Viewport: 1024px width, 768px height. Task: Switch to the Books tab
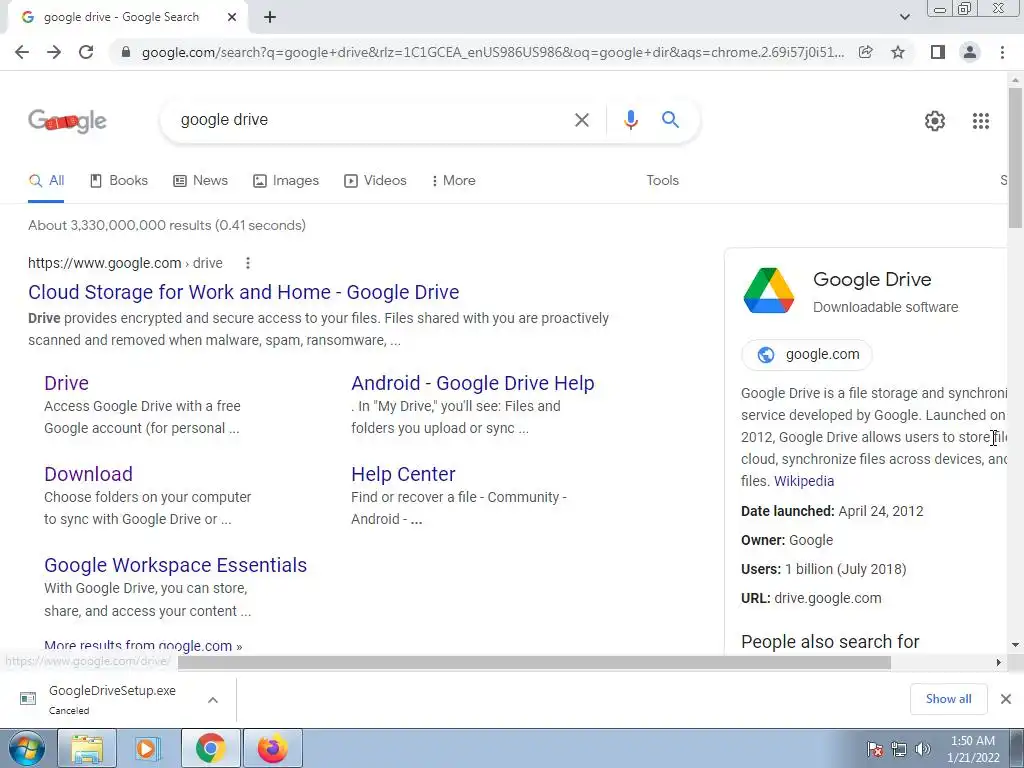[x=119, y=181]
